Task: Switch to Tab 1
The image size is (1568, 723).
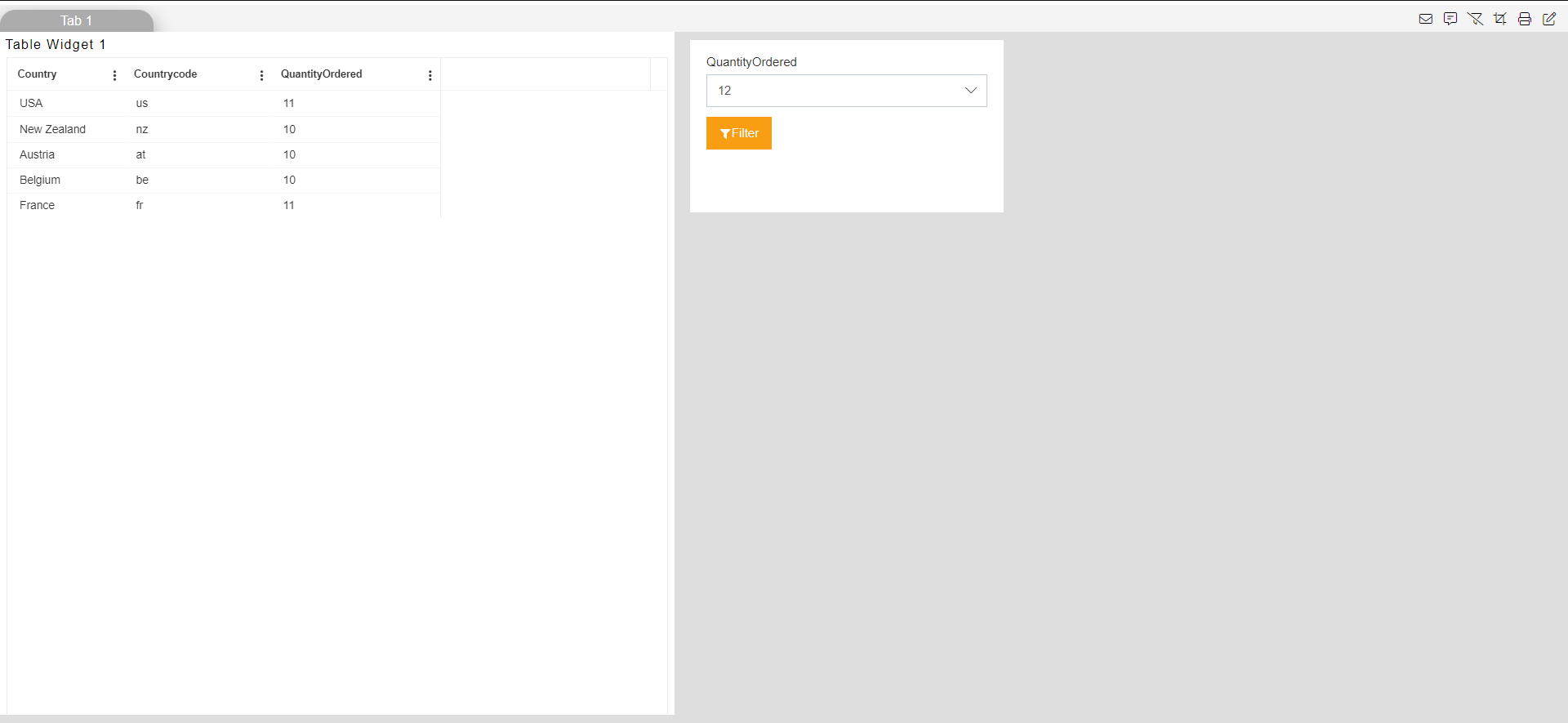Action: pyautogui.click(x=76, y=20)
